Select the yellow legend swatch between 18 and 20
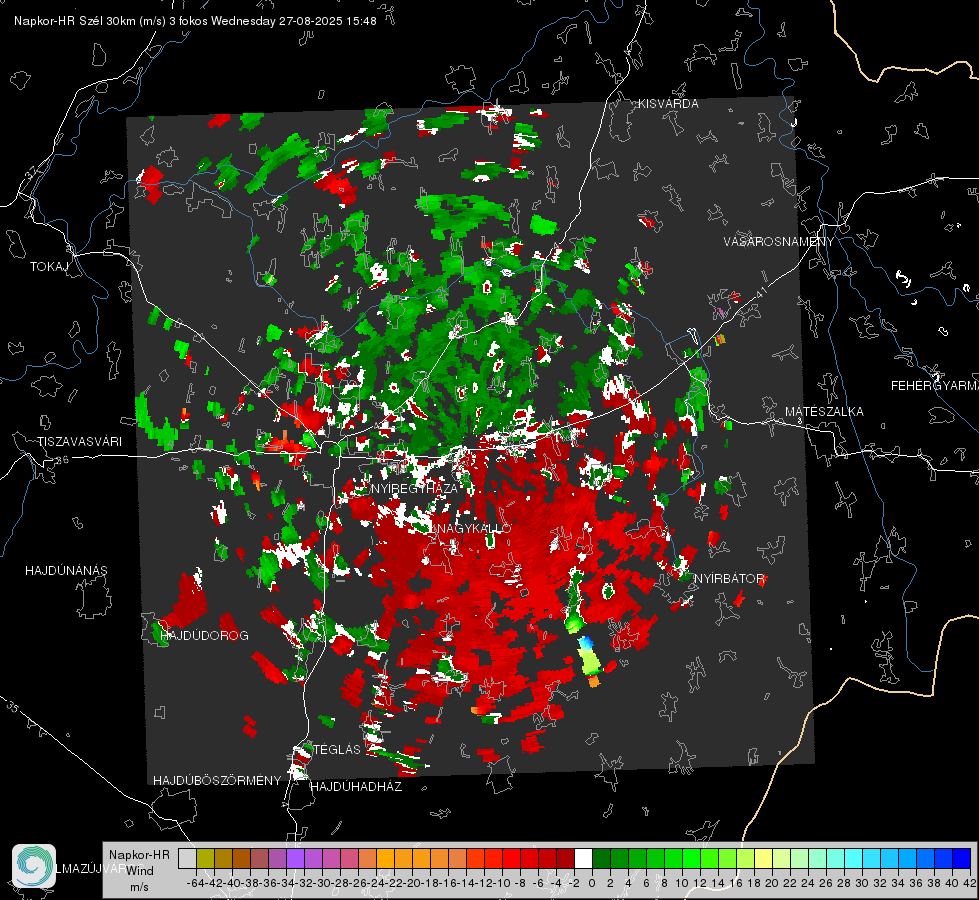979x900 pixels. 764,858
